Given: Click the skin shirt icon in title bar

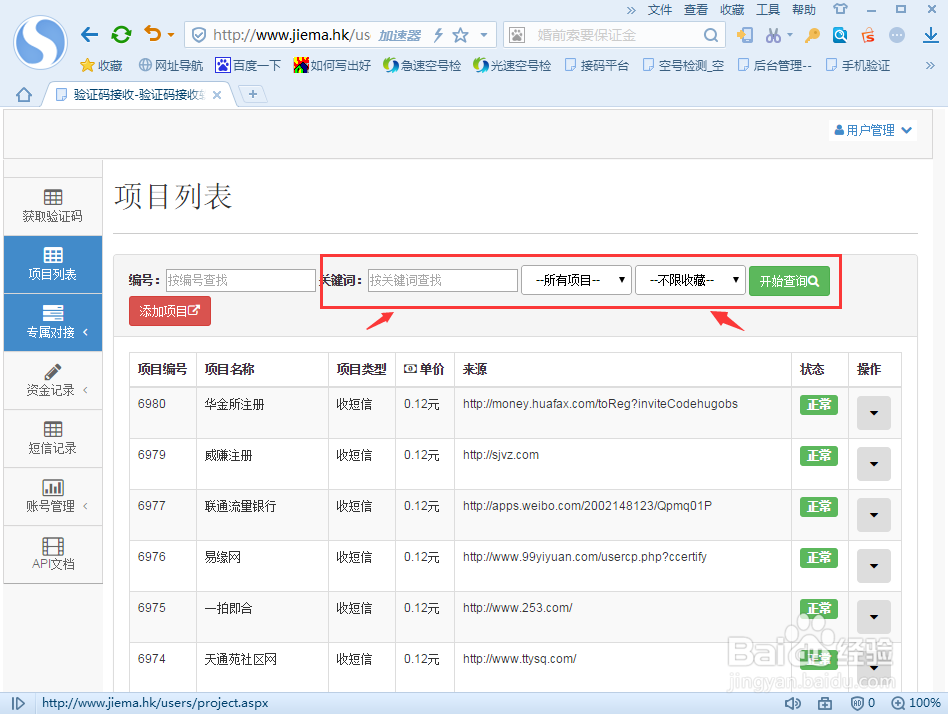Looking at the screenshot, I should [840, 9].
